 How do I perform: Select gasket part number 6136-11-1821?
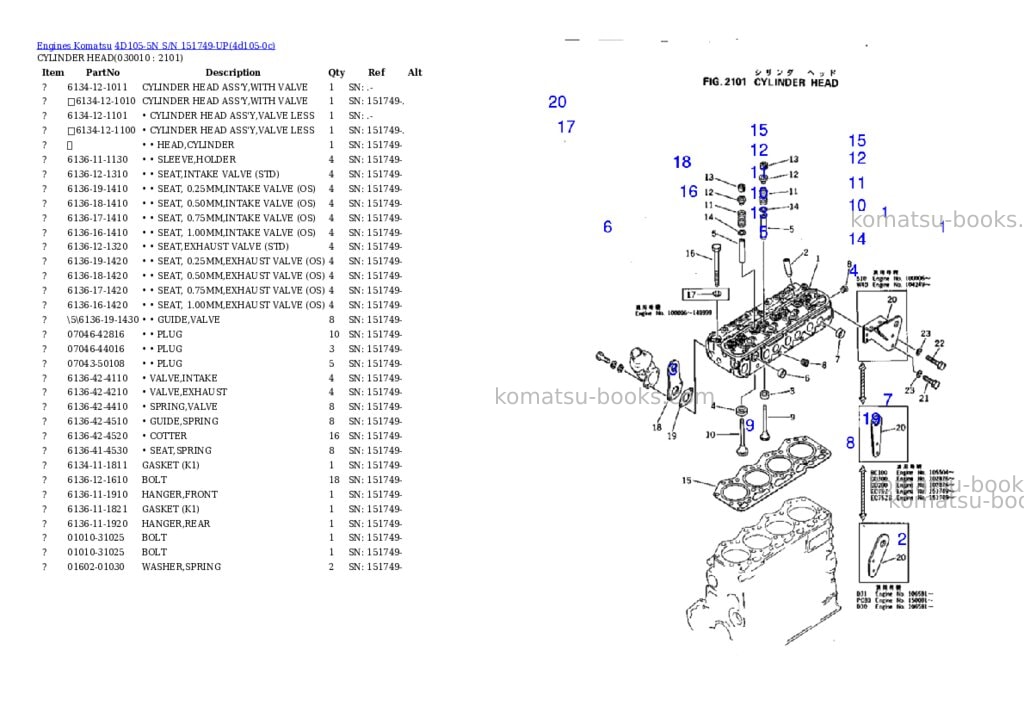point(97,509)
